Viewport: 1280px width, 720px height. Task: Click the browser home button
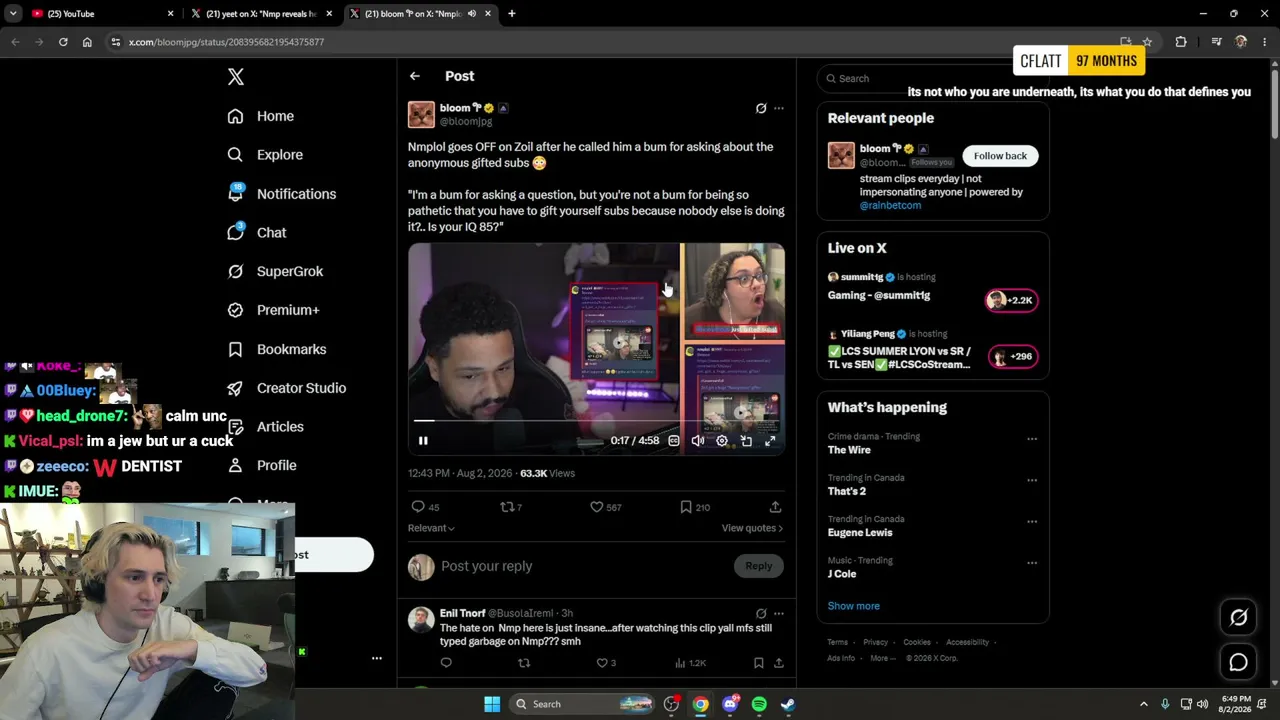87,42
